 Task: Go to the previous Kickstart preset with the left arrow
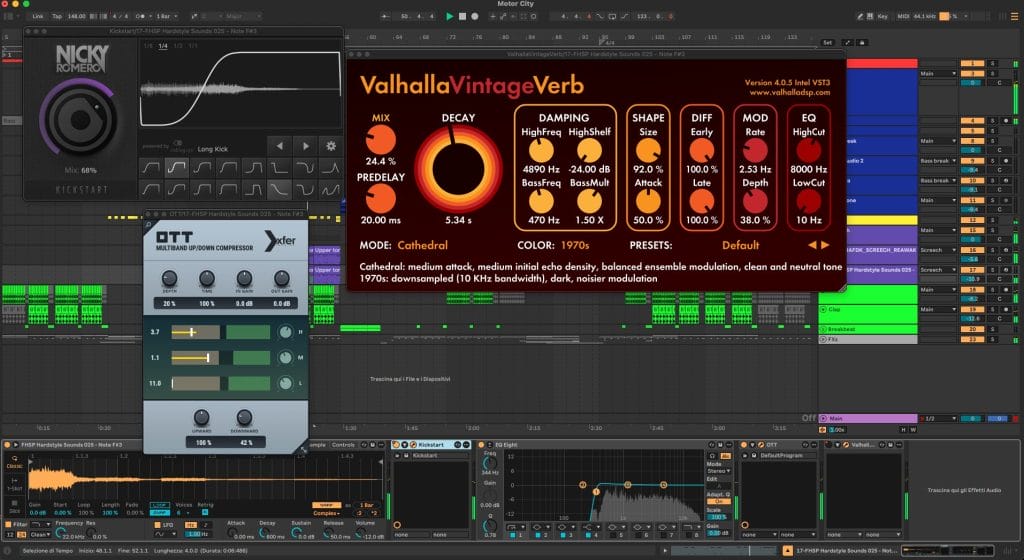click(x=280, y=146)
